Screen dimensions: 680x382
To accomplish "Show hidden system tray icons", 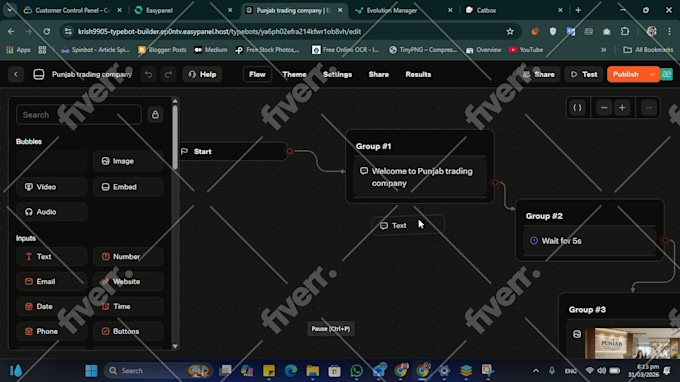I will click(536, 371).
